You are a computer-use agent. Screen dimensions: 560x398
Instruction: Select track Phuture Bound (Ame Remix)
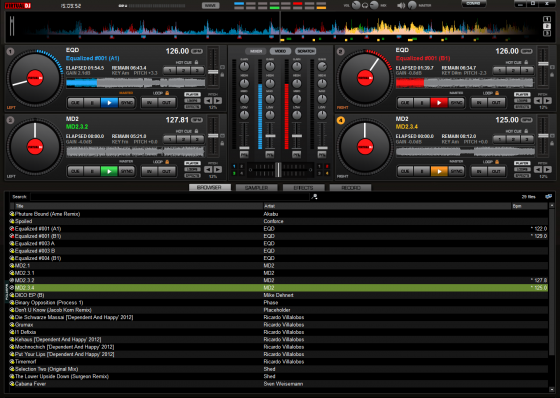tap(279, 214)
